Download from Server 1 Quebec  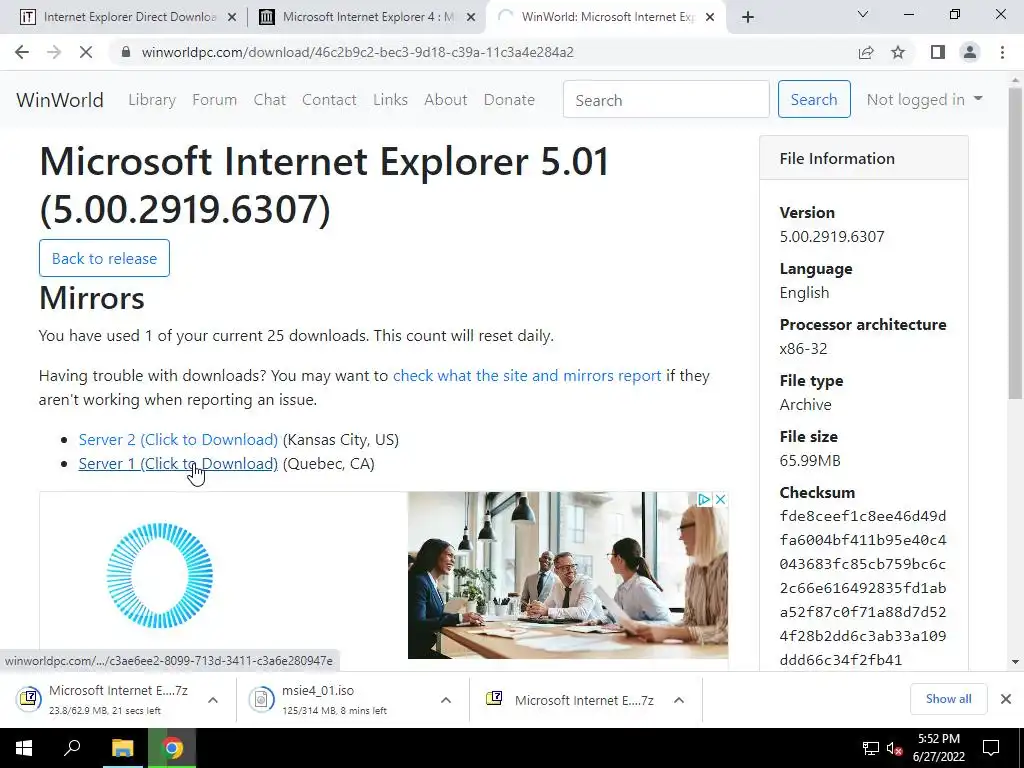tap(178, 464)
